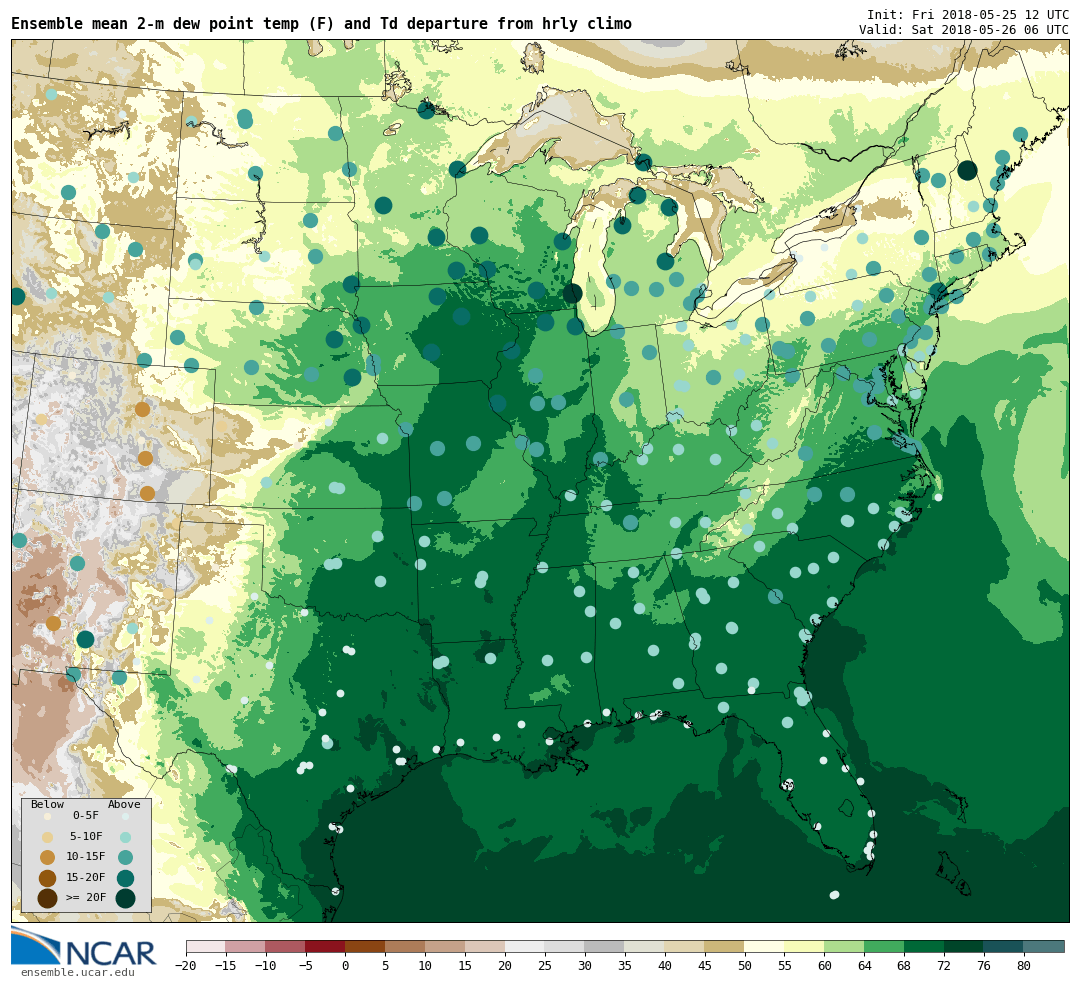Click the '-10' colorbar tick label

point(265,966)
